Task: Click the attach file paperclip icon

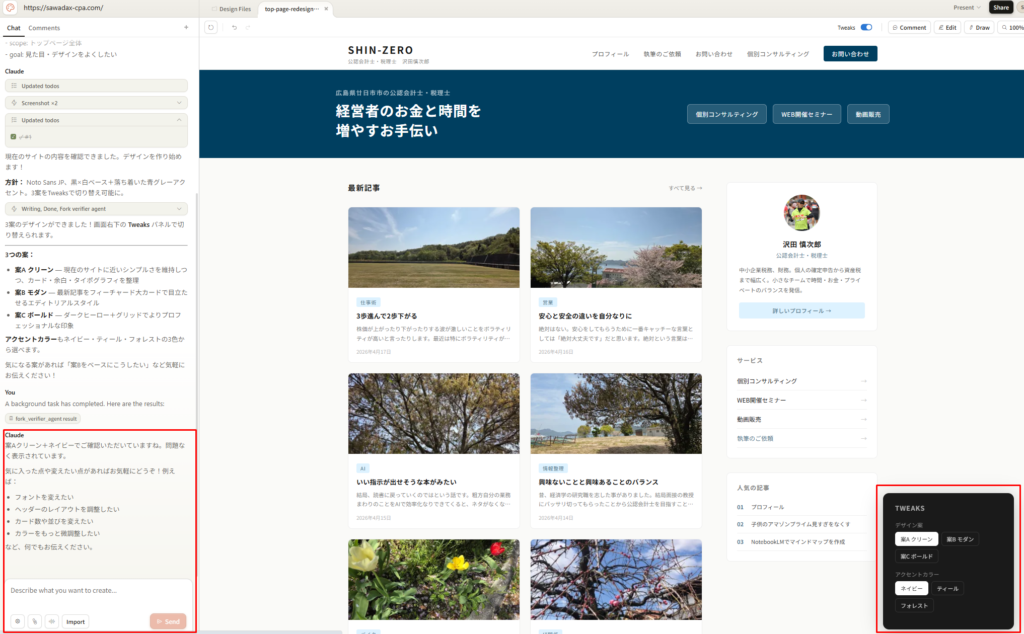Action: (x=34, y=621)
